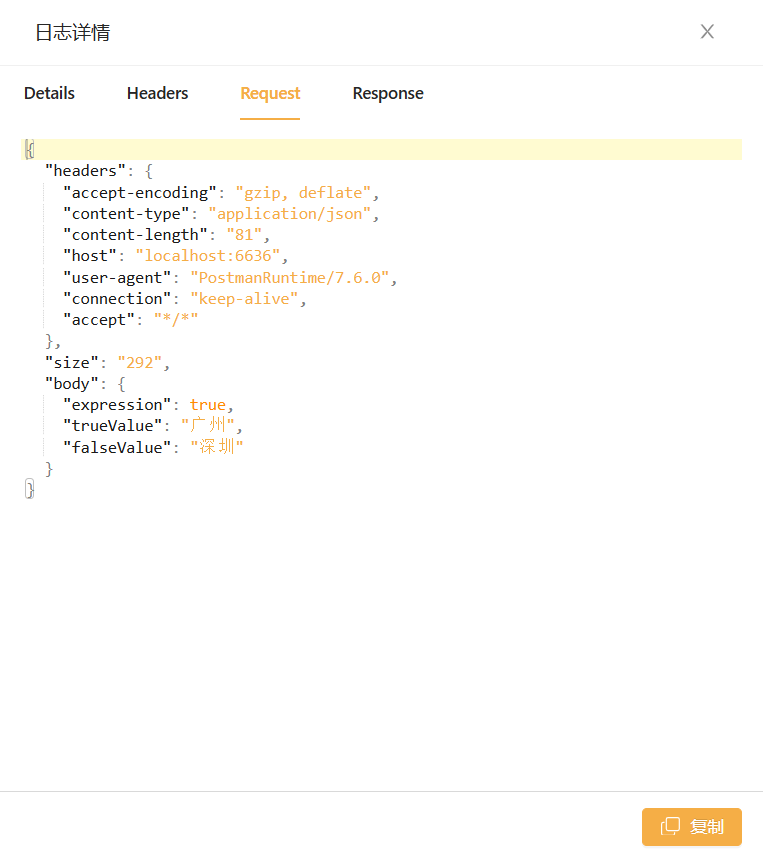
Task: Click the "localhost:6636" host value
Action: pos(208,256)
